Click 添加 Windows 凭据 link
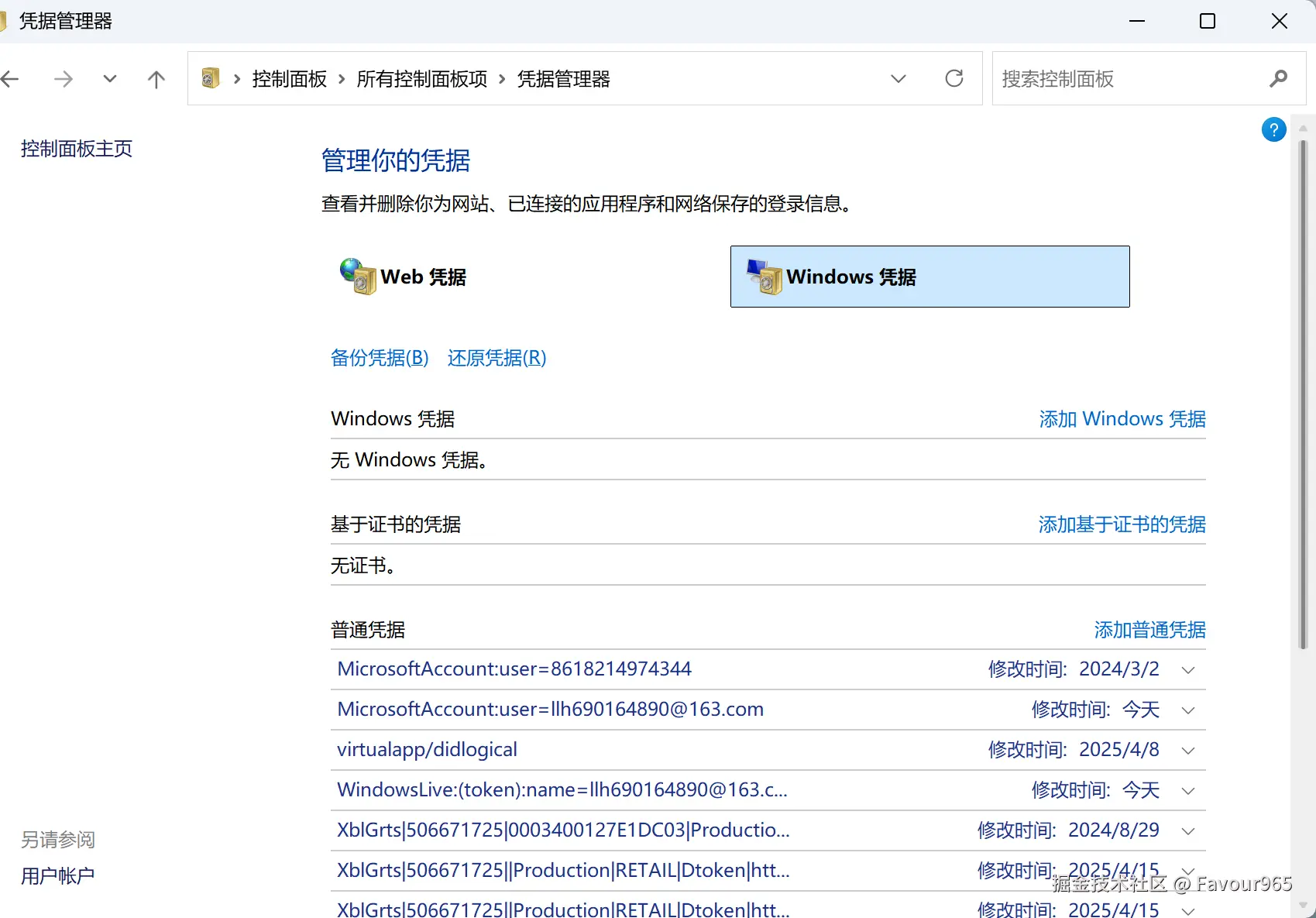Screen dimensions: 1316x918 pos(1122,419)
